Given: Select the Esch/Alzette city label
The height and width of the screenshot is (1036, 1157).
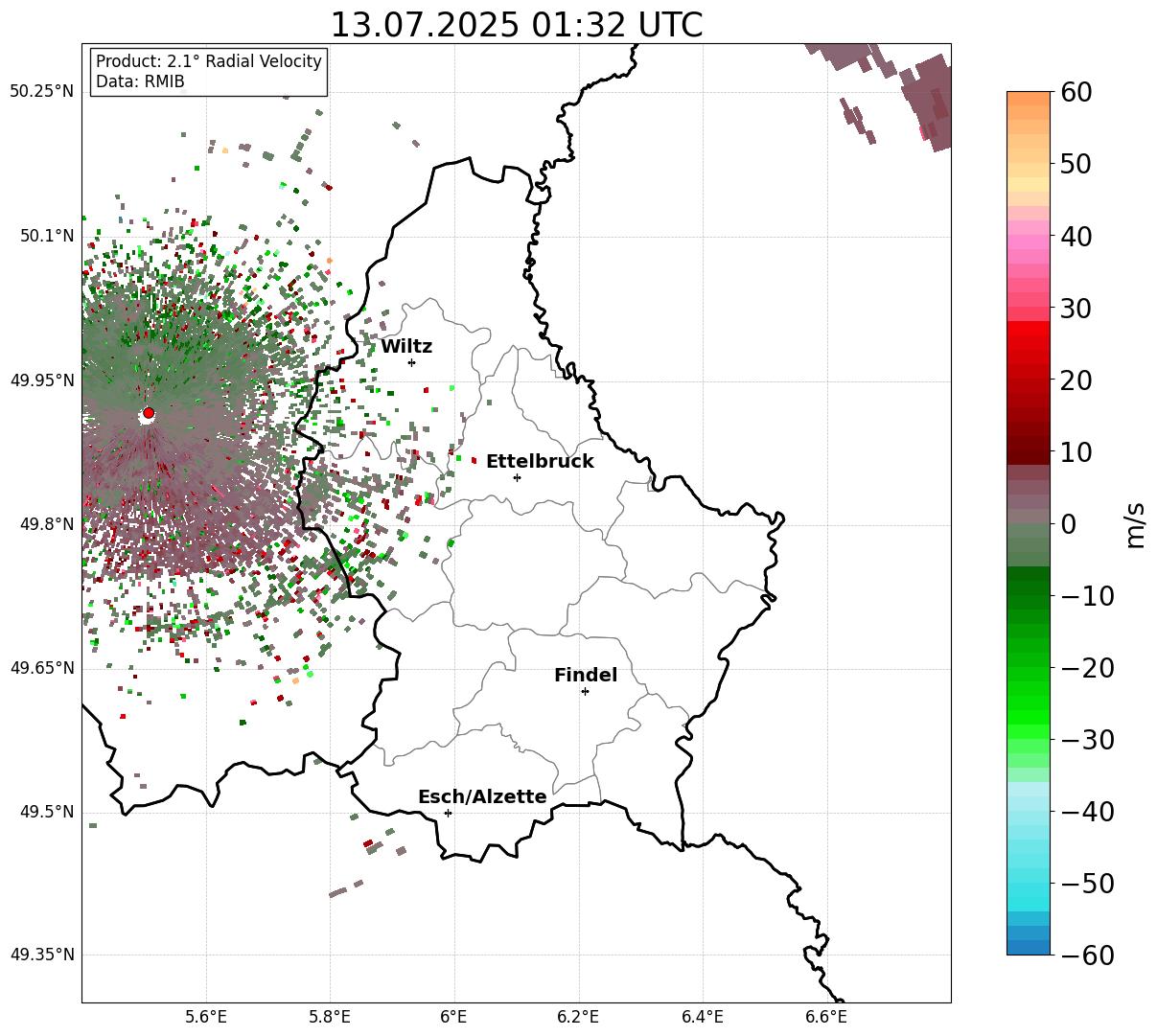Looking at the screenshot, I should [x=482, y=797].
